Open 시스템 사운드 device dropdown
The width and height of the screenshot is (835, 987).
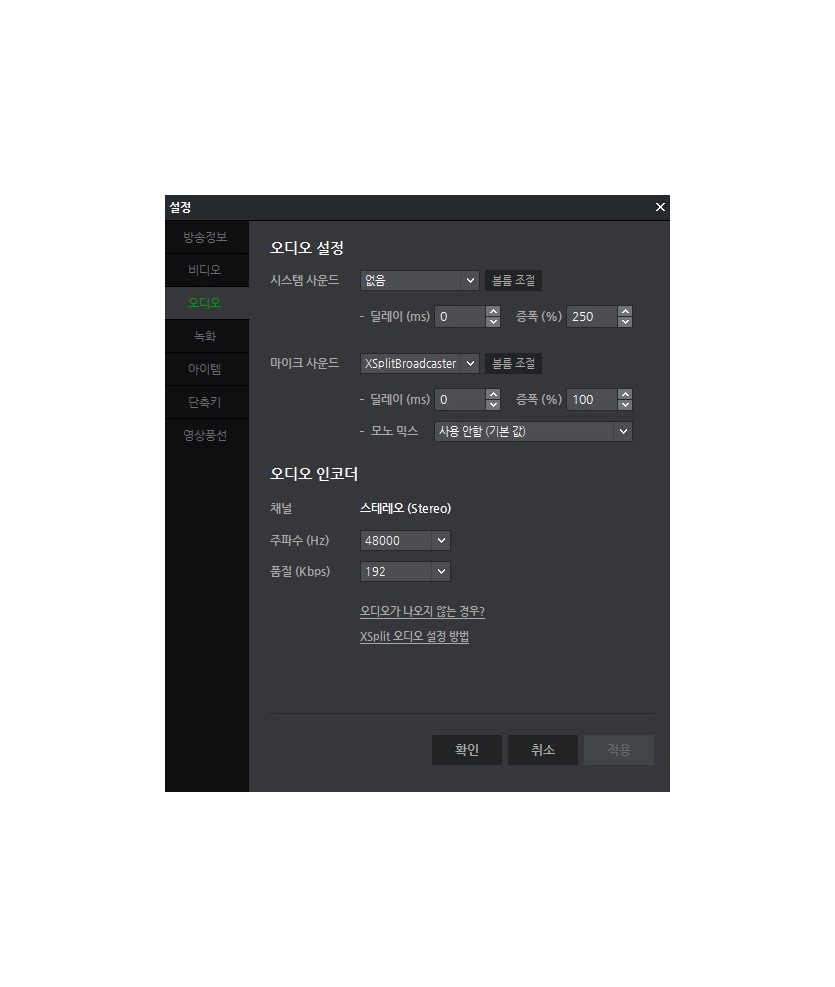(420, 280)
